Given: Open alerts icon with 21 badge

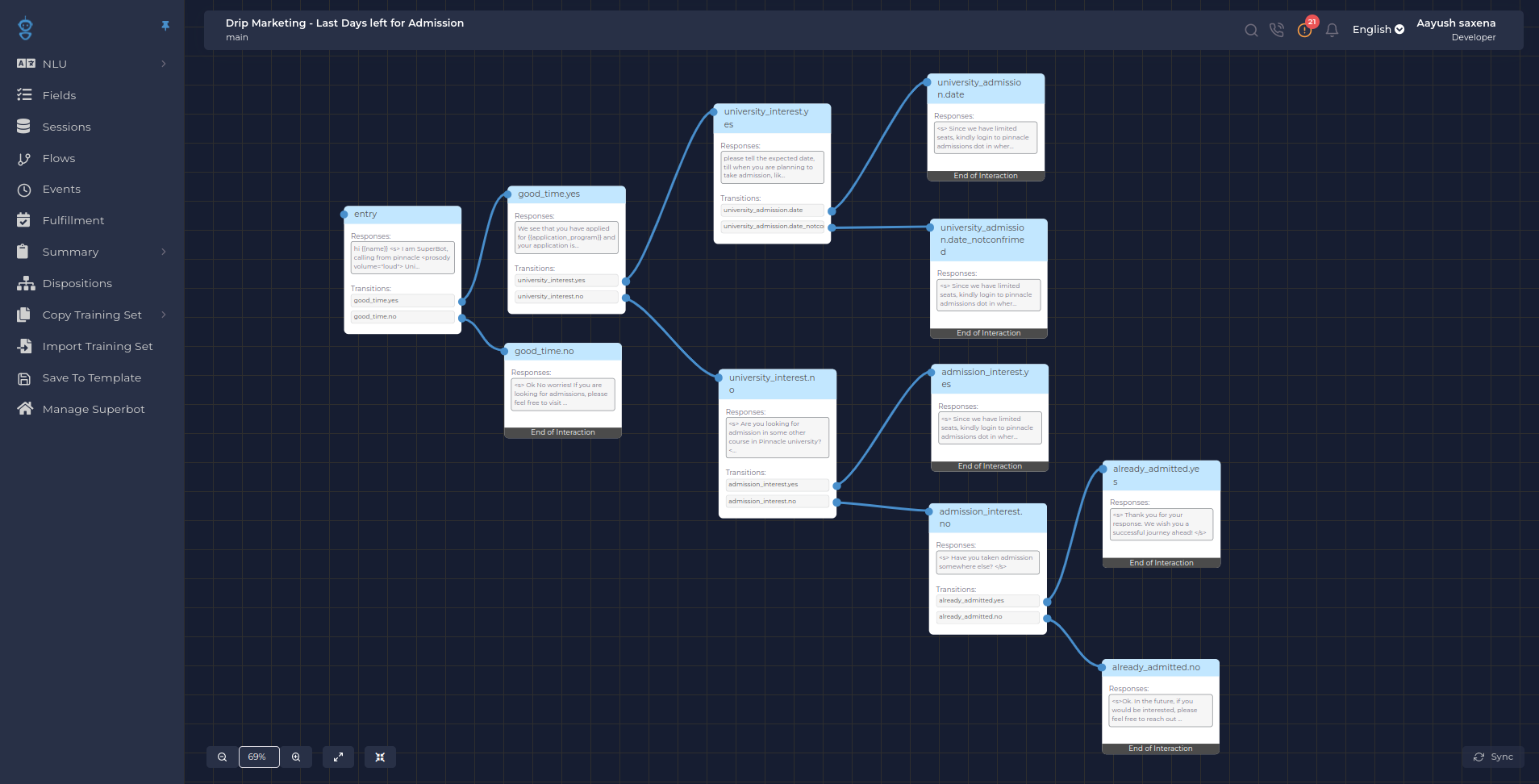Looking at the screenshot, I should coord(1304,30).
